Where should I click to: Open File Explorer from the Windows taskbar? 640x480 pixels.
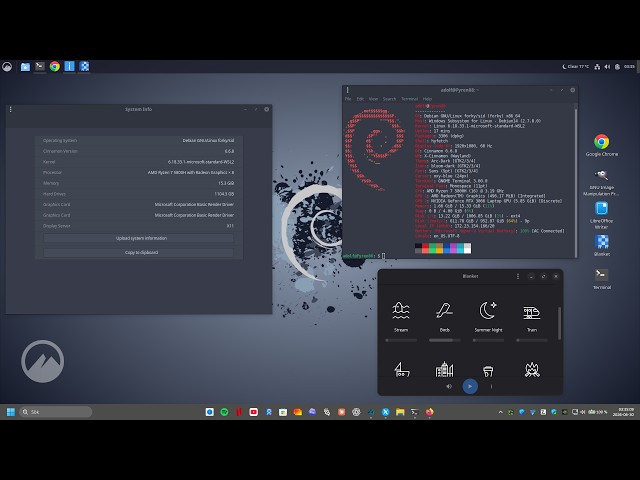(400, 412)
